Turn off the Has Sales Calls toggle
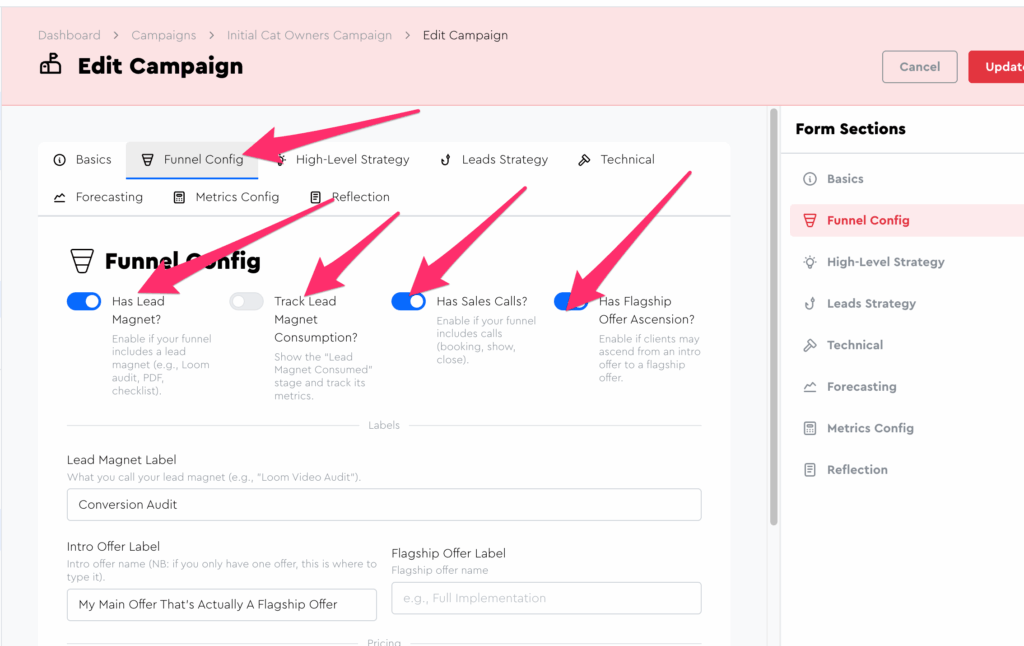 pos(408,301)
